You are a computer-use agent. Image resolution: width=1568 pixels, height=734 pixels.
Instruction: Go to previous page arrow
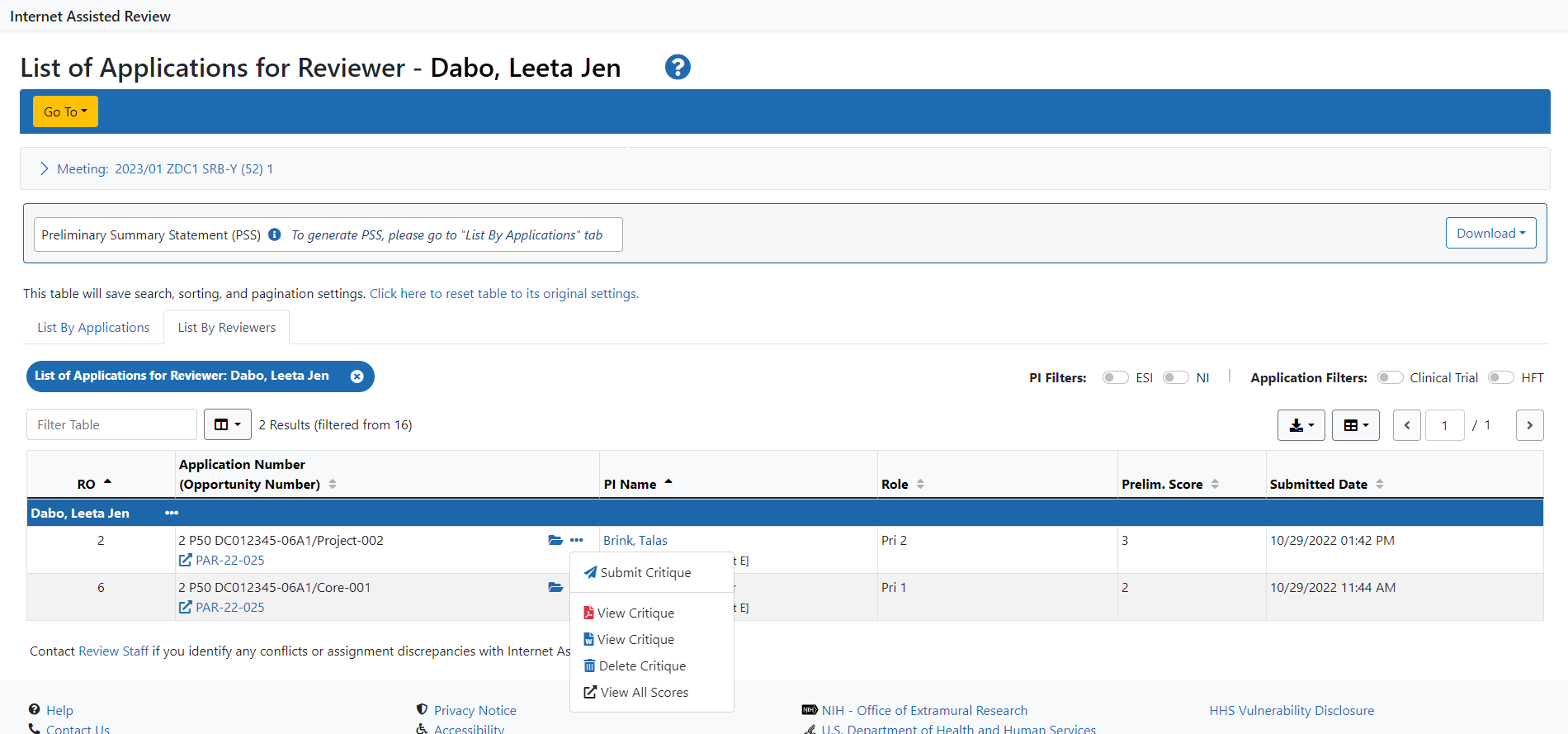coord(1407,425)
